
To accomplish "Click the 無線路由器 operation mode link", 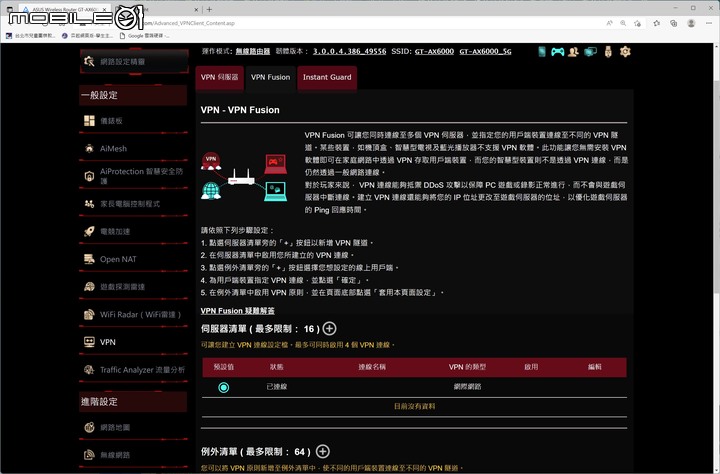I will click(253, 51).
